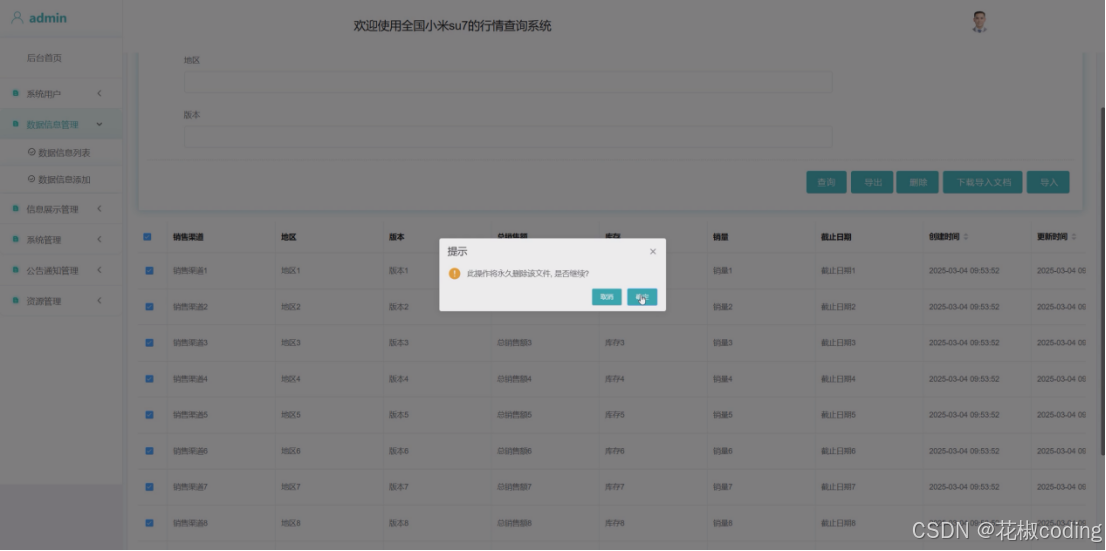Screen dimensions: 1106x551
Task: Focus the 地区 input field
Action: 508,82
